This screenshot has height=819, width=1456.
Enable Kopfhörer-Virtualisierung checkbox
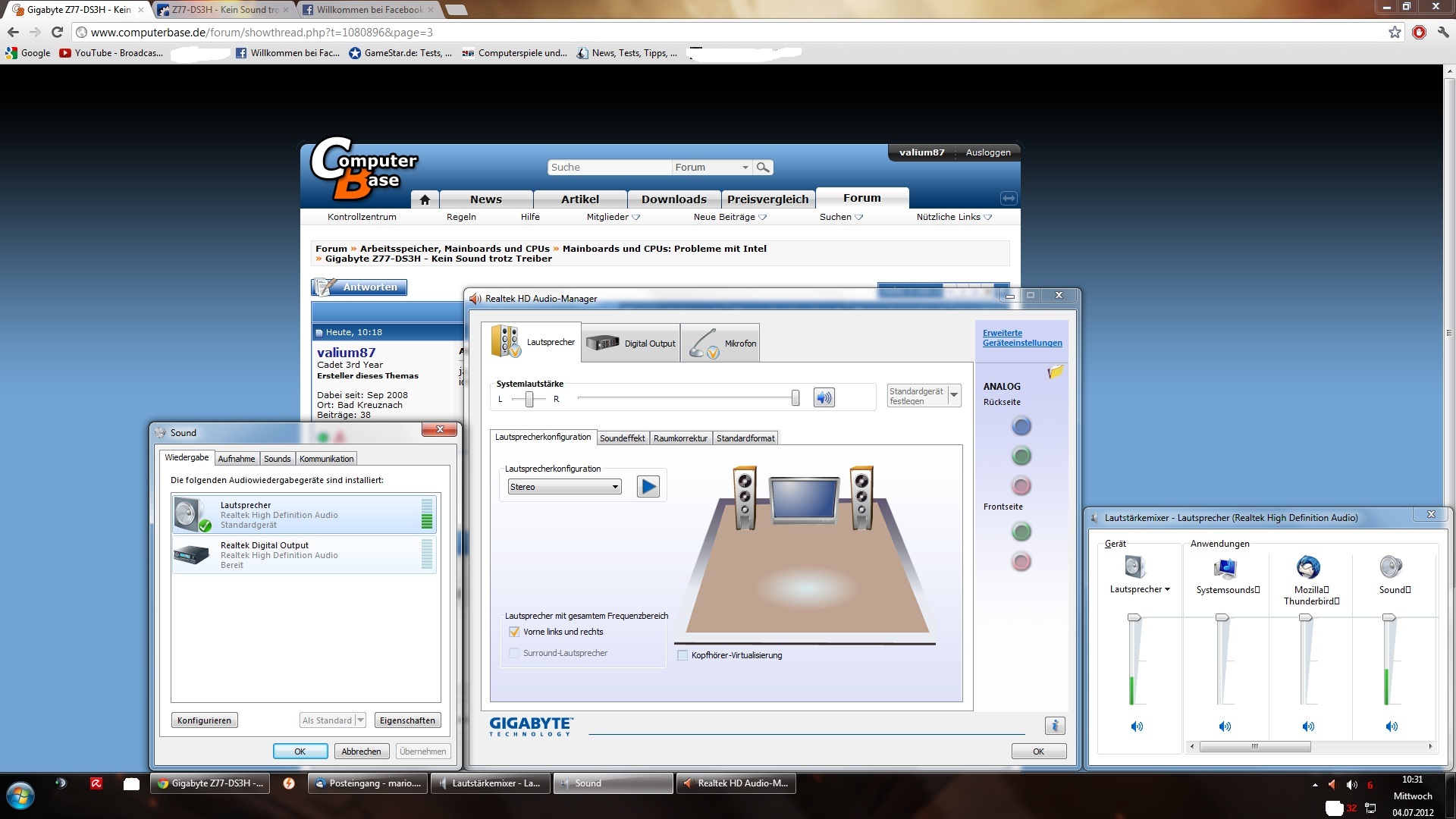point(682,655)
